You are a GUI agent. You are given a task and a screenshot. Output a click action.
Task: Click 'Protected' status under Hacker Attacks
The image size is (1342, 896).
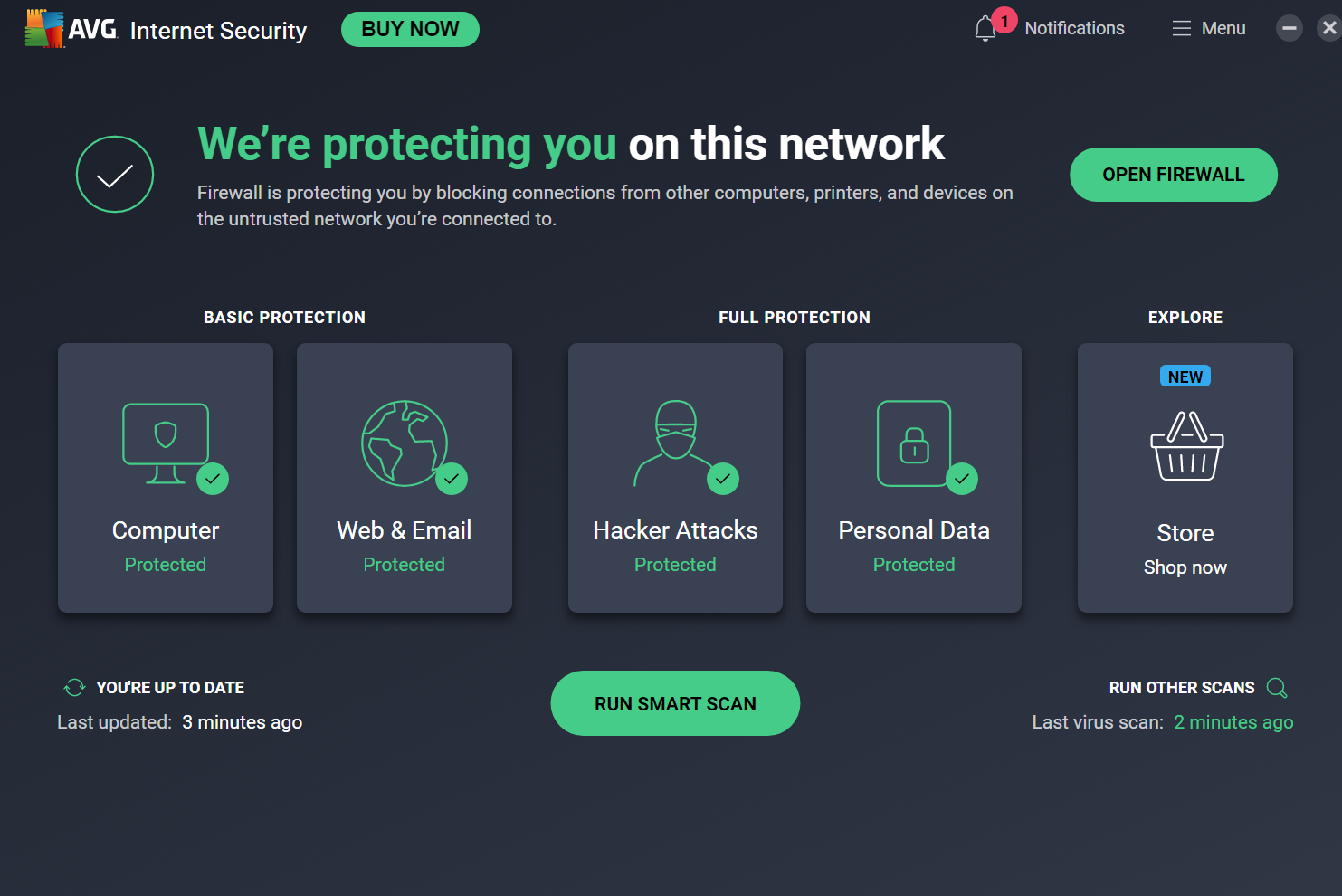[675, 565]
